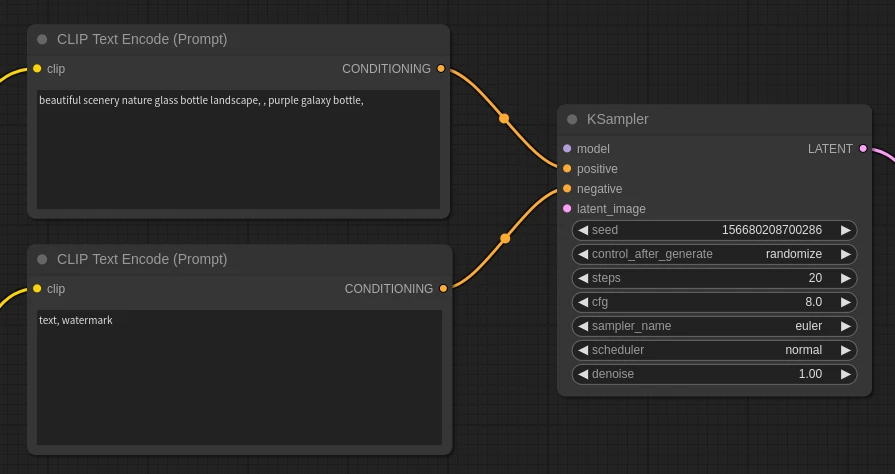Click the negative prompt text box with 'text, watermark'
Screen dimensions: 895x474
point(238,378)
